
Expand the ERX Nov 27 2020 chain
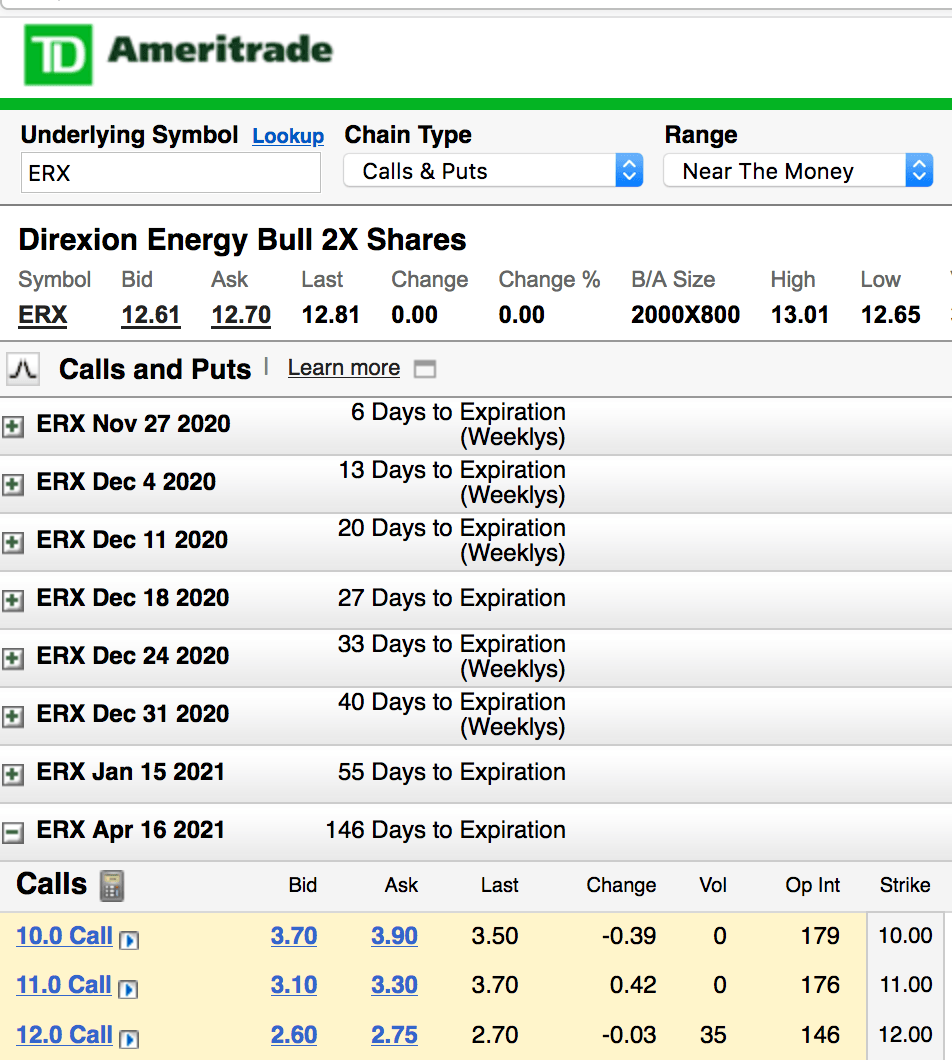[x=13, y=427]
